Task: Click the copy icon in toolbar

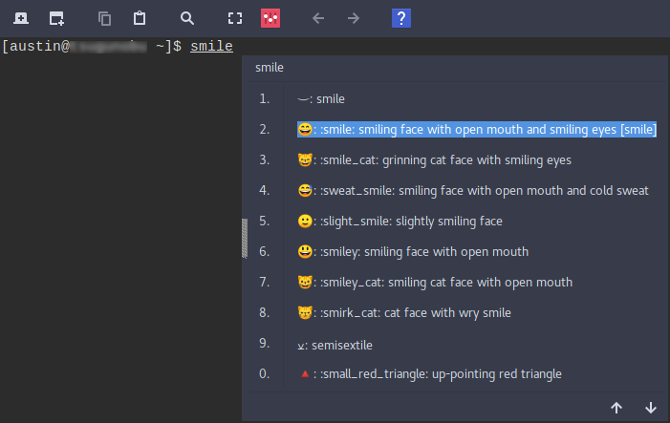Action: [x=104, y=18]
